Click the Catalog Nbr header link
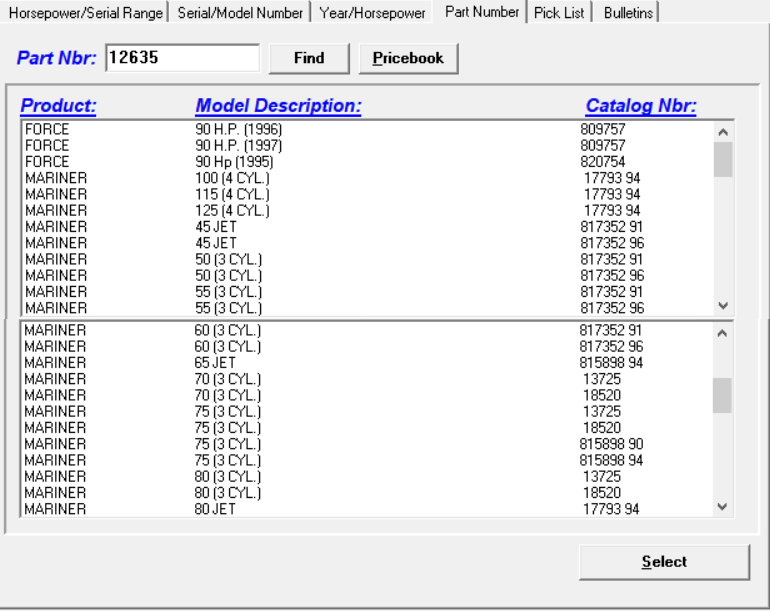The width and height of the screenshot is (770, 611). coord(641,106)
